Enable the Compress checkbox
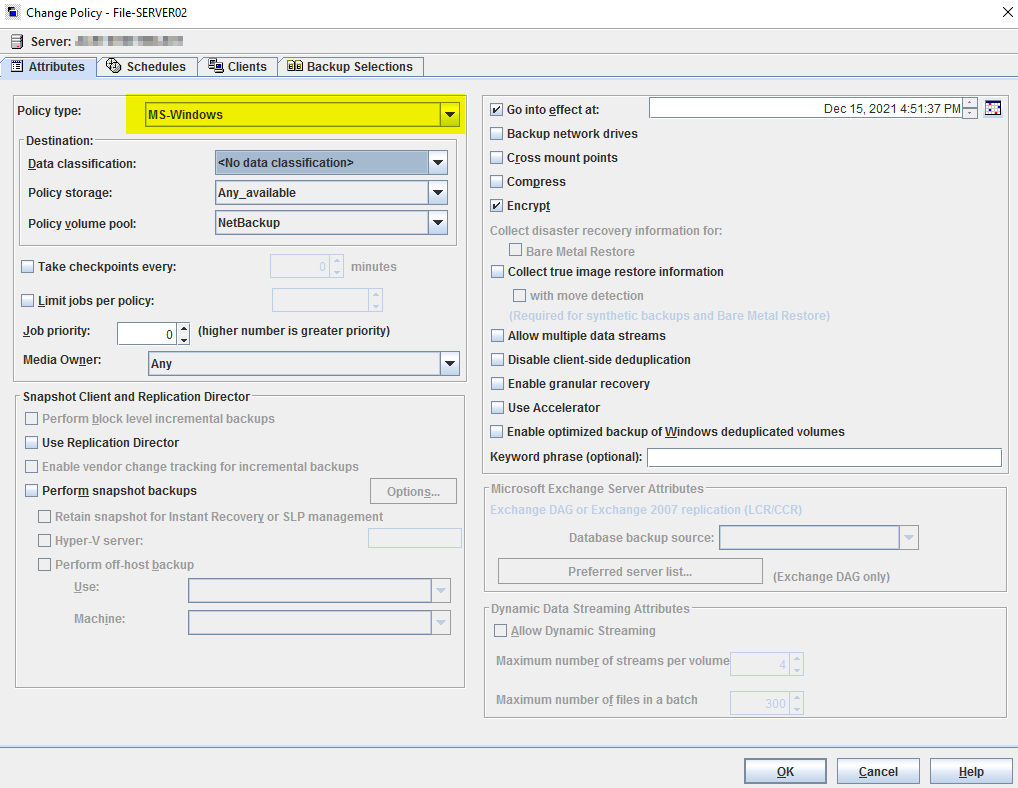 coord(497,182)
